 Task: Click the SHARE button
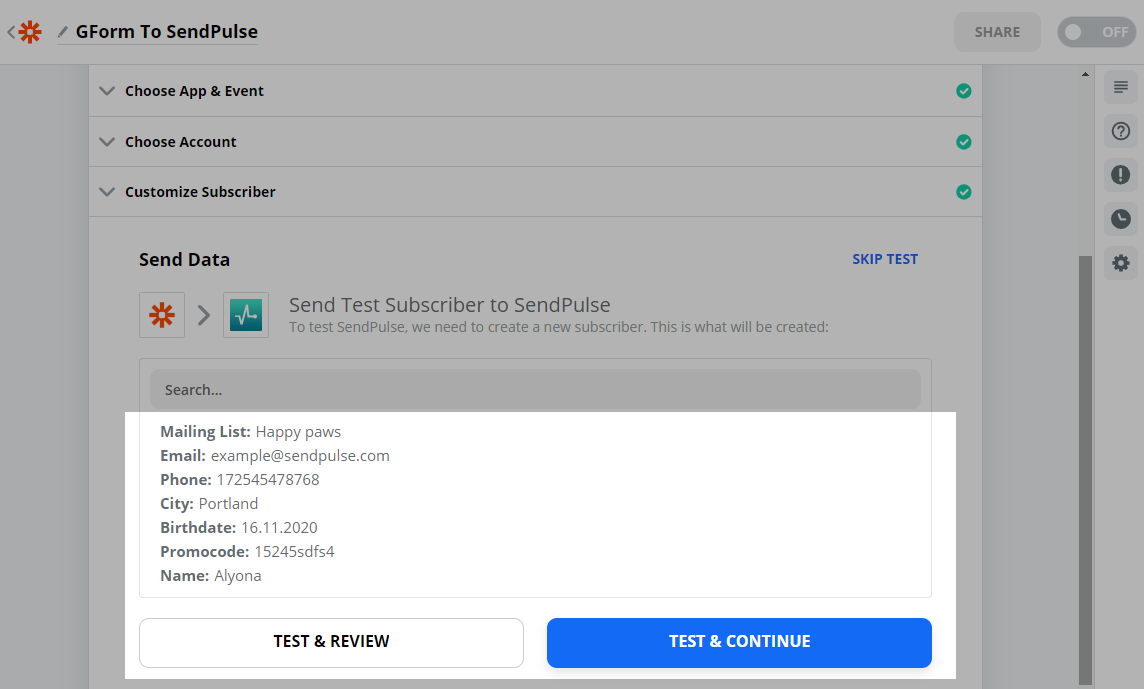coord(997,32)
